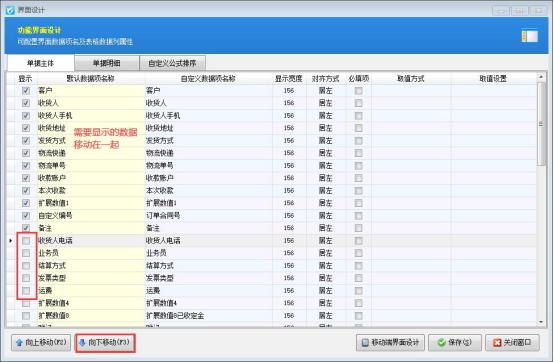The width and height of the screenshot is (554, 362).
Task: Check 显示 checkbox for 业务员 row
Action: pyautogui.click(x=26, y=253)
